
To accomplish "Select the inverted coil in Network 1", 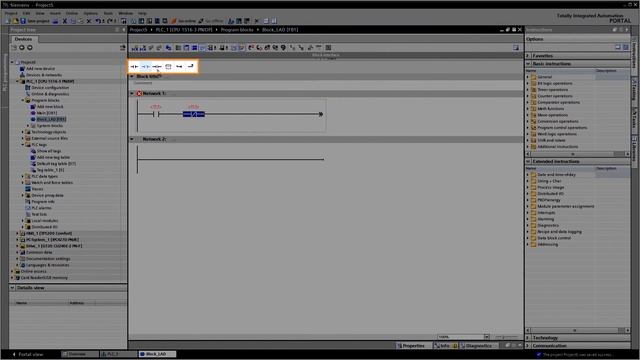I will coord(194,114).
